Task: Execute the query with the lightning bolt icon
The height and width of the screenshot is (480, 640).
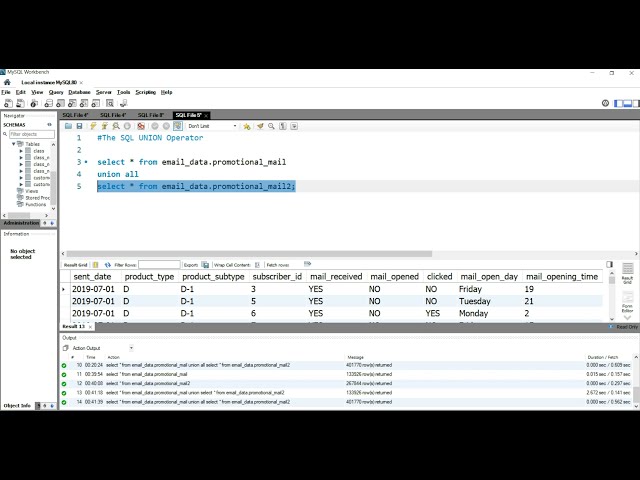Action: coord(93,126)
